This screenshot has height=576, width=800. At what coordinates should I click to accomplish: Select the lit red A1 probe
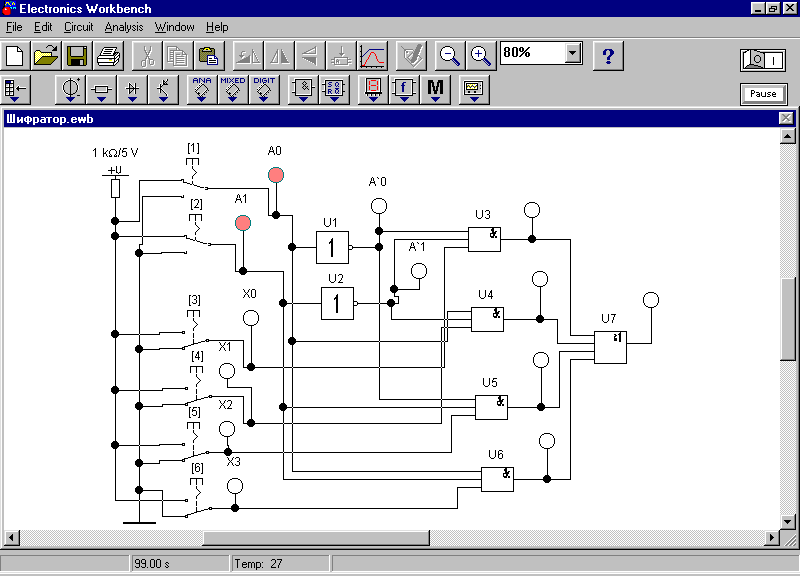click(x=243, y=223)
